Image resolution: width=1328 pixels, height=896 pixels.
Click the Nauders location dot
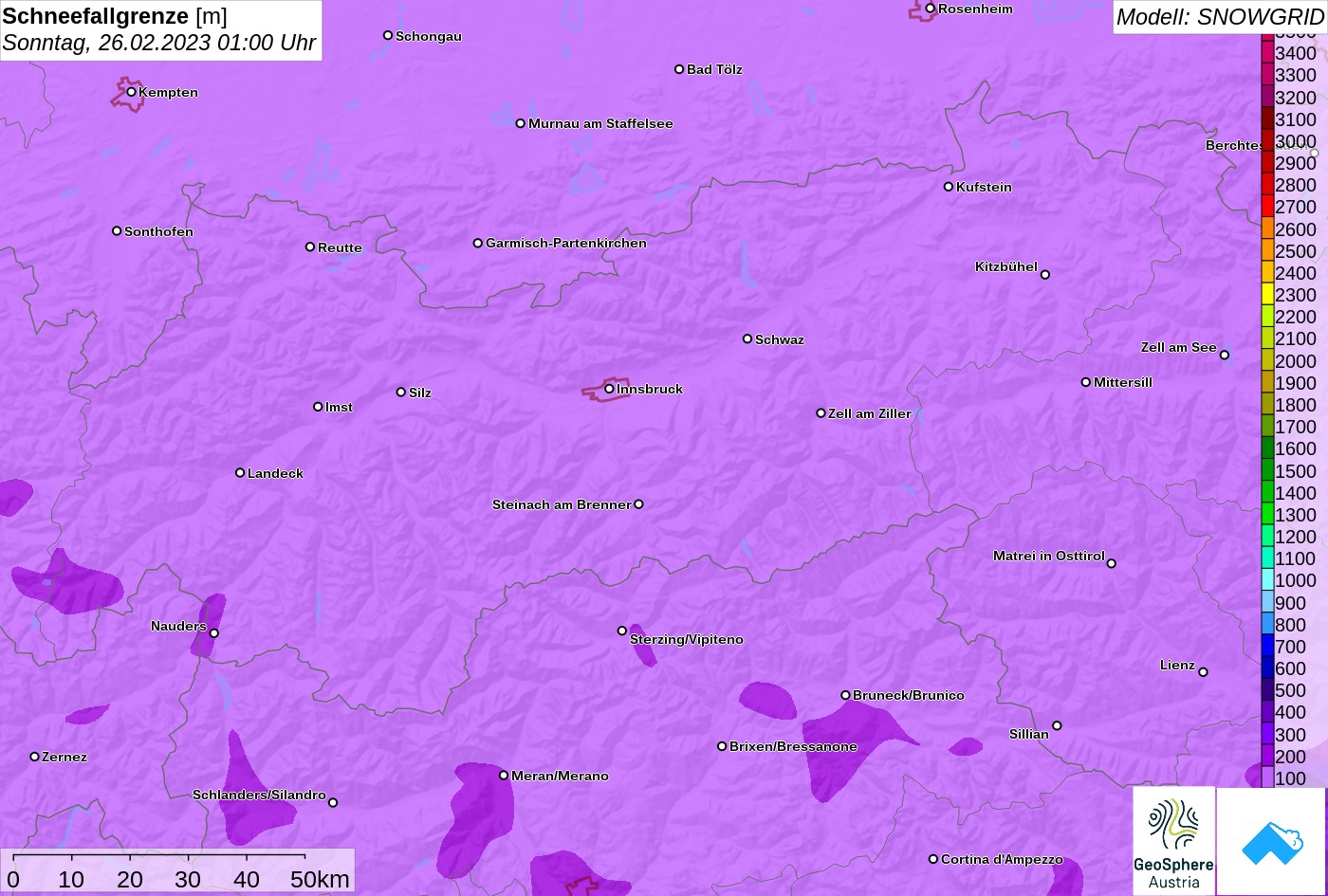tap(214, 633)
